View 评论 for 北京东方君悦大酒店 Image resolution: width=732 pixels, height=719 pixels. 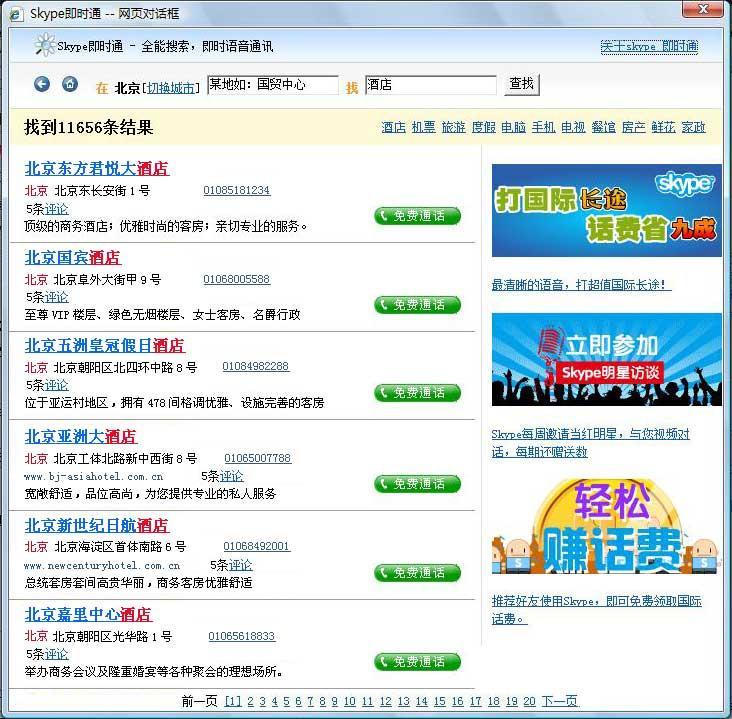tap(56, 209)
